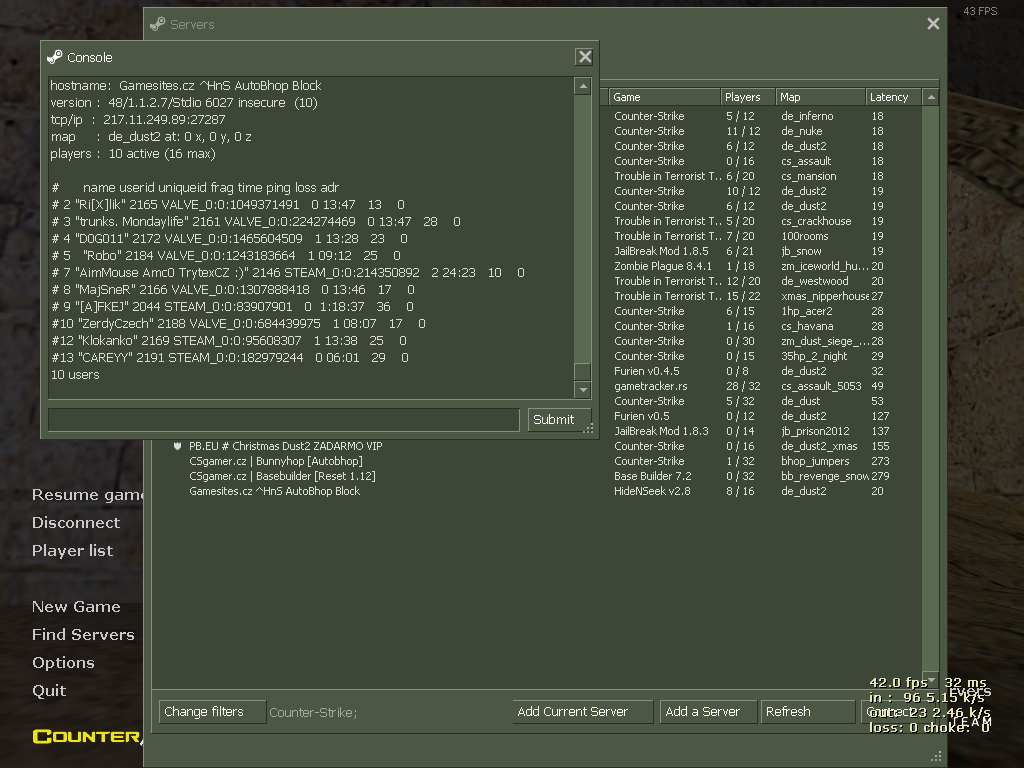
Task: Open Find Servers from main menu
Action: [x=83, y=635]
